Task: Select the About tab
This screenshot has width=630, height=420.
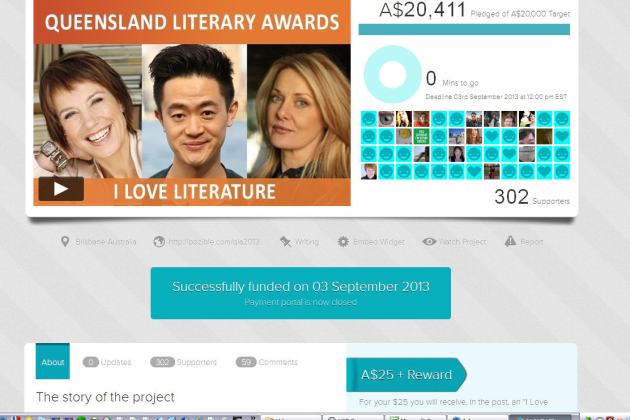Action: pos(53,361)
